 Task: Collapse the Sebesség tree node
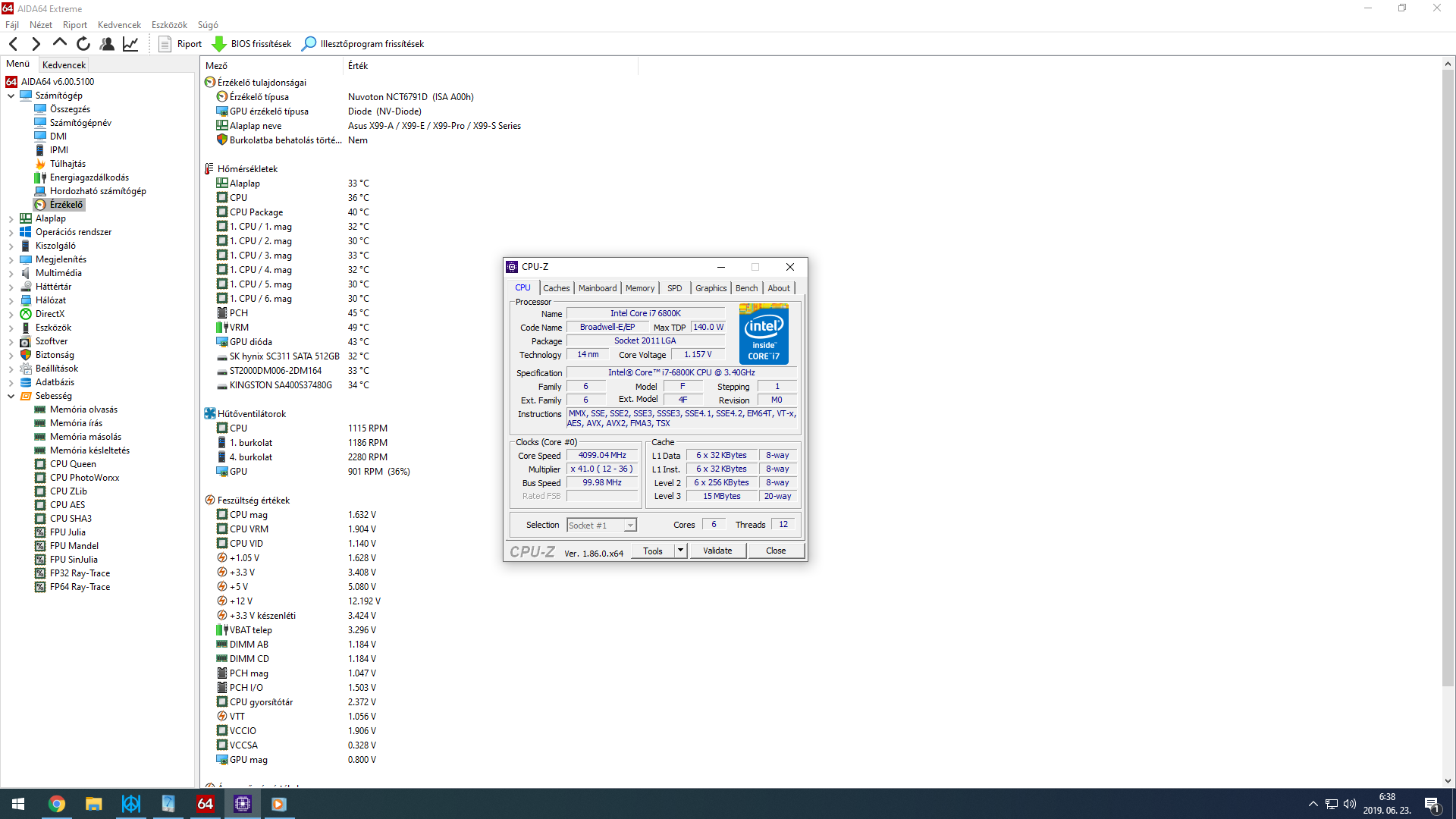point(11,396)
